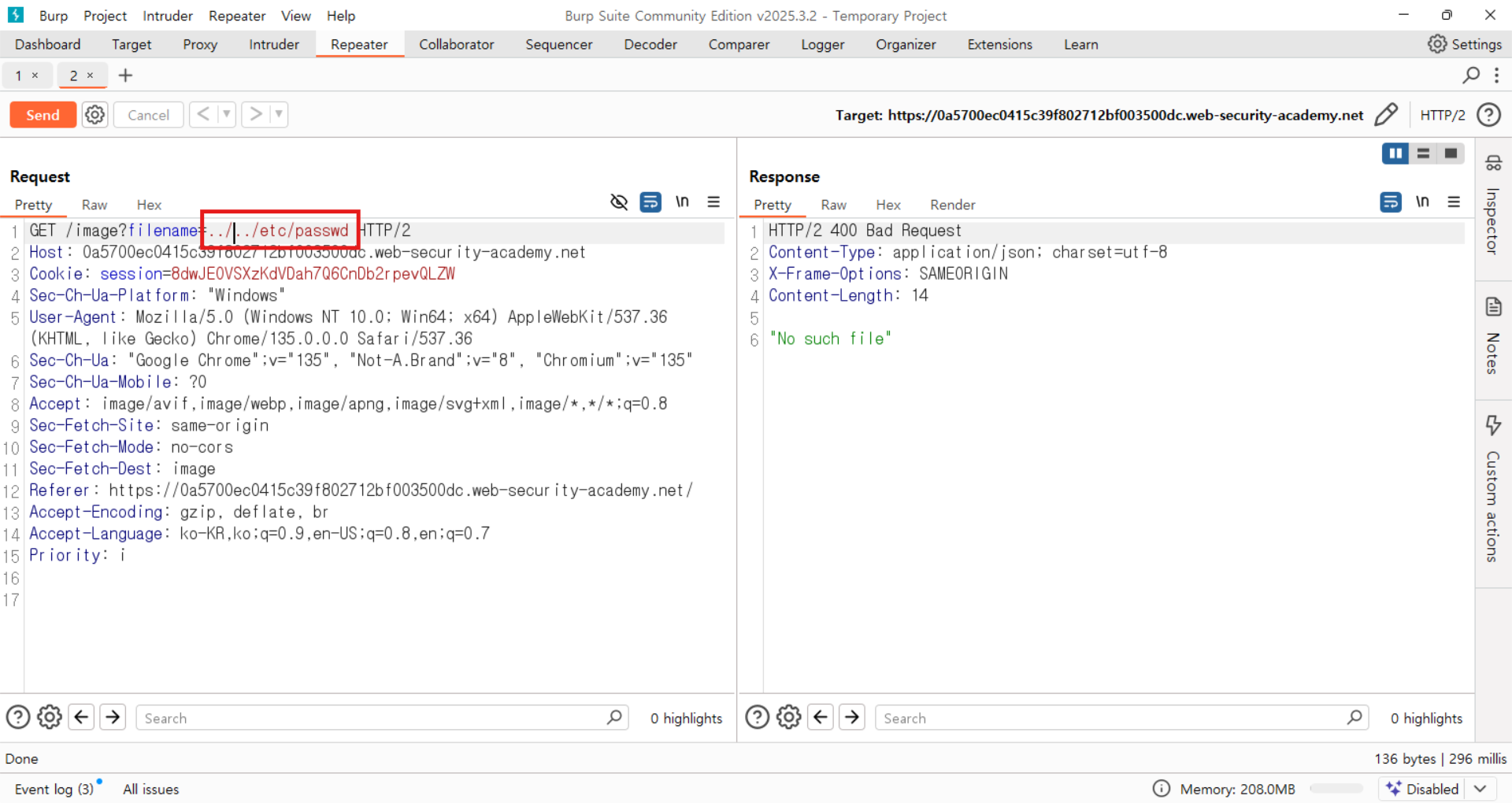Open the Custom actions side panel

point(1492,490)
